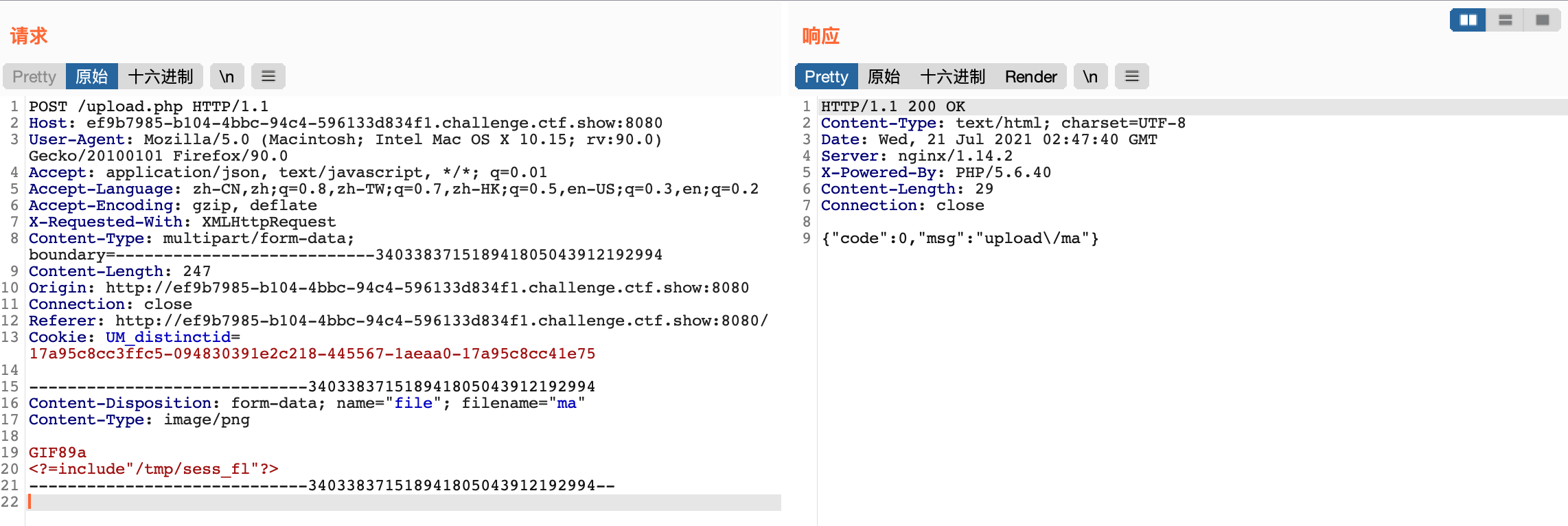
Task: Click the GIF89a payload line
Action: click(x=58, y=453)
